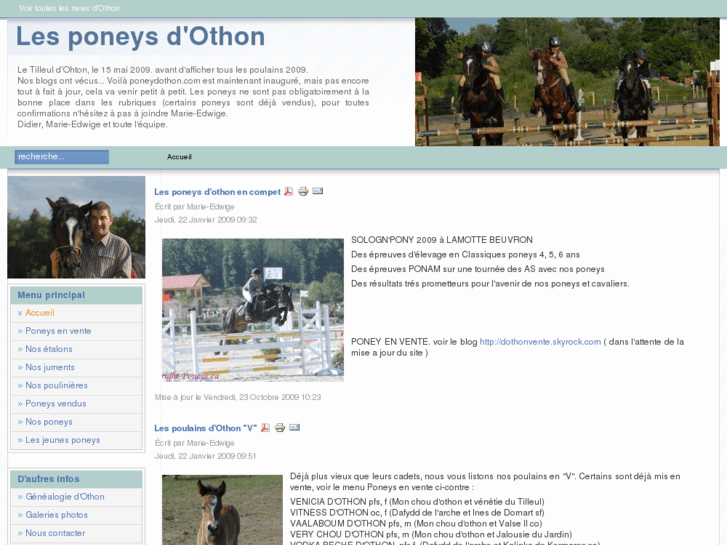
Task: Click print icon for 'Les poneys d'othon en compet'
Action: click(x=303, y=191)
